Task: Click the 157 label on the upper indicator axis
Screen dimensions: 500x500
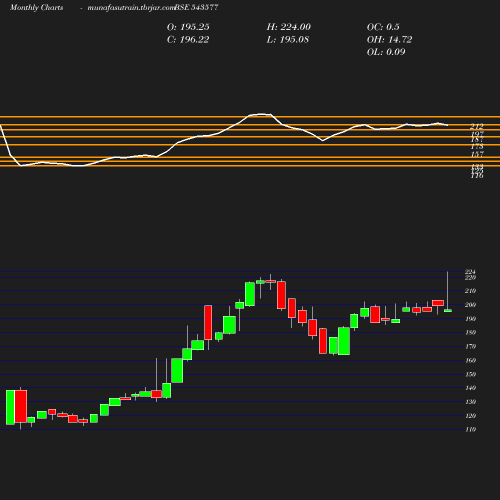Action: pos(477,154)
